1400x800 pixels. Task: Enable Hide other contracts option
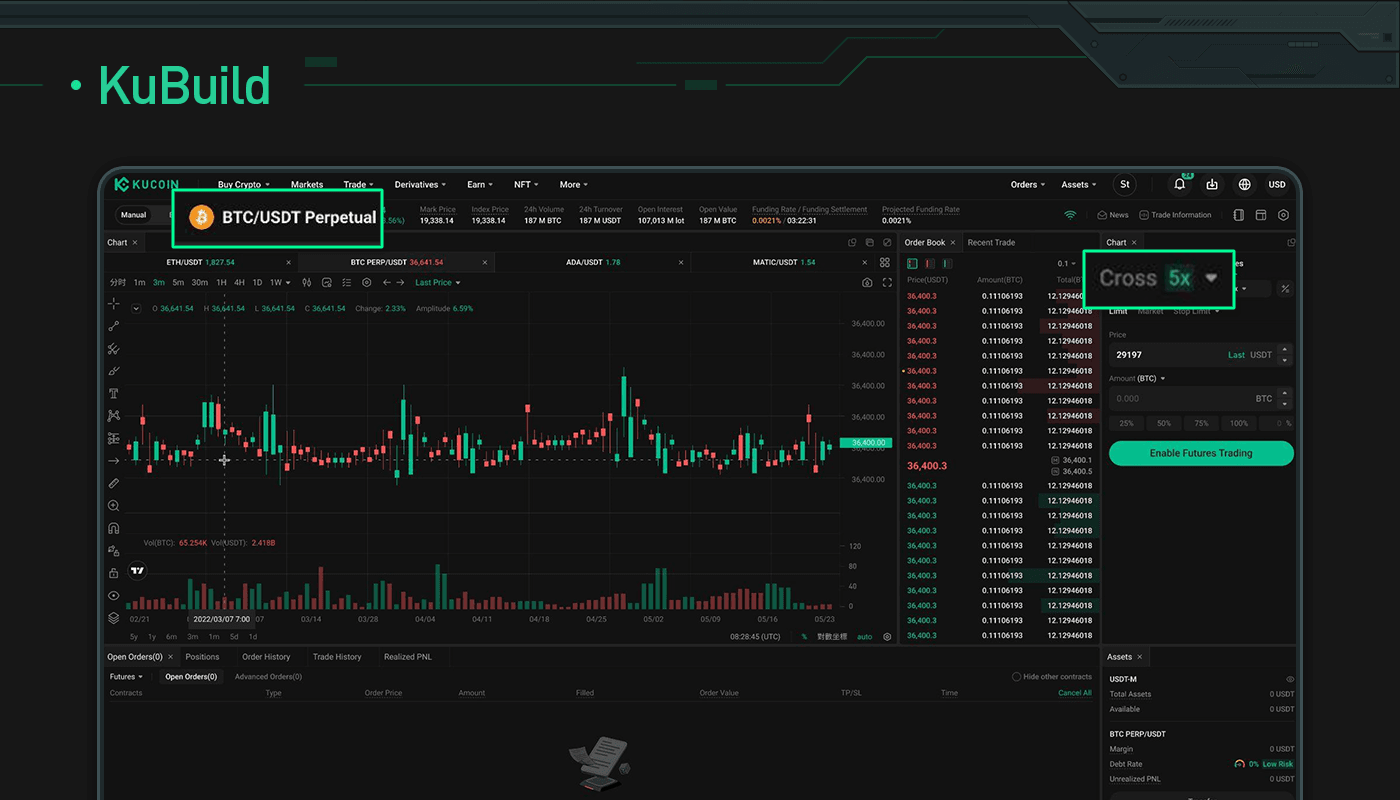coord(1052,677)
